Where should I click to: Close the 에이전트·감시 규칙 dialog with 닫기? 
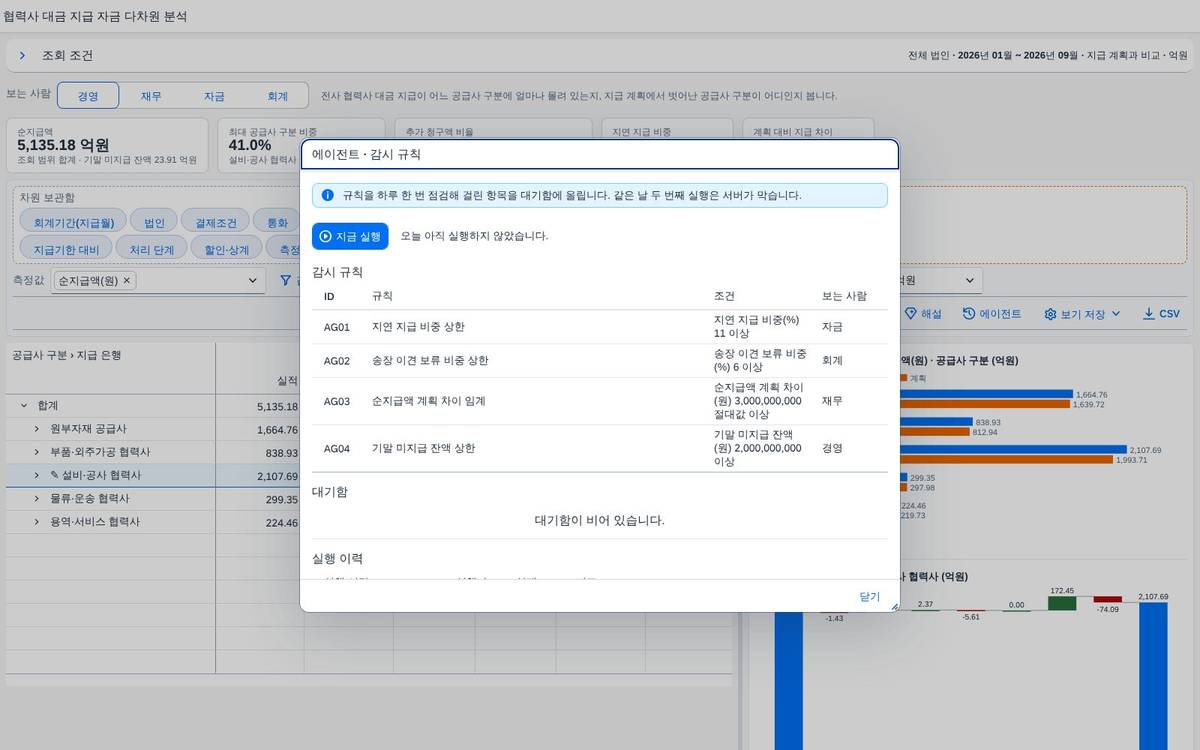click(870, 596)
